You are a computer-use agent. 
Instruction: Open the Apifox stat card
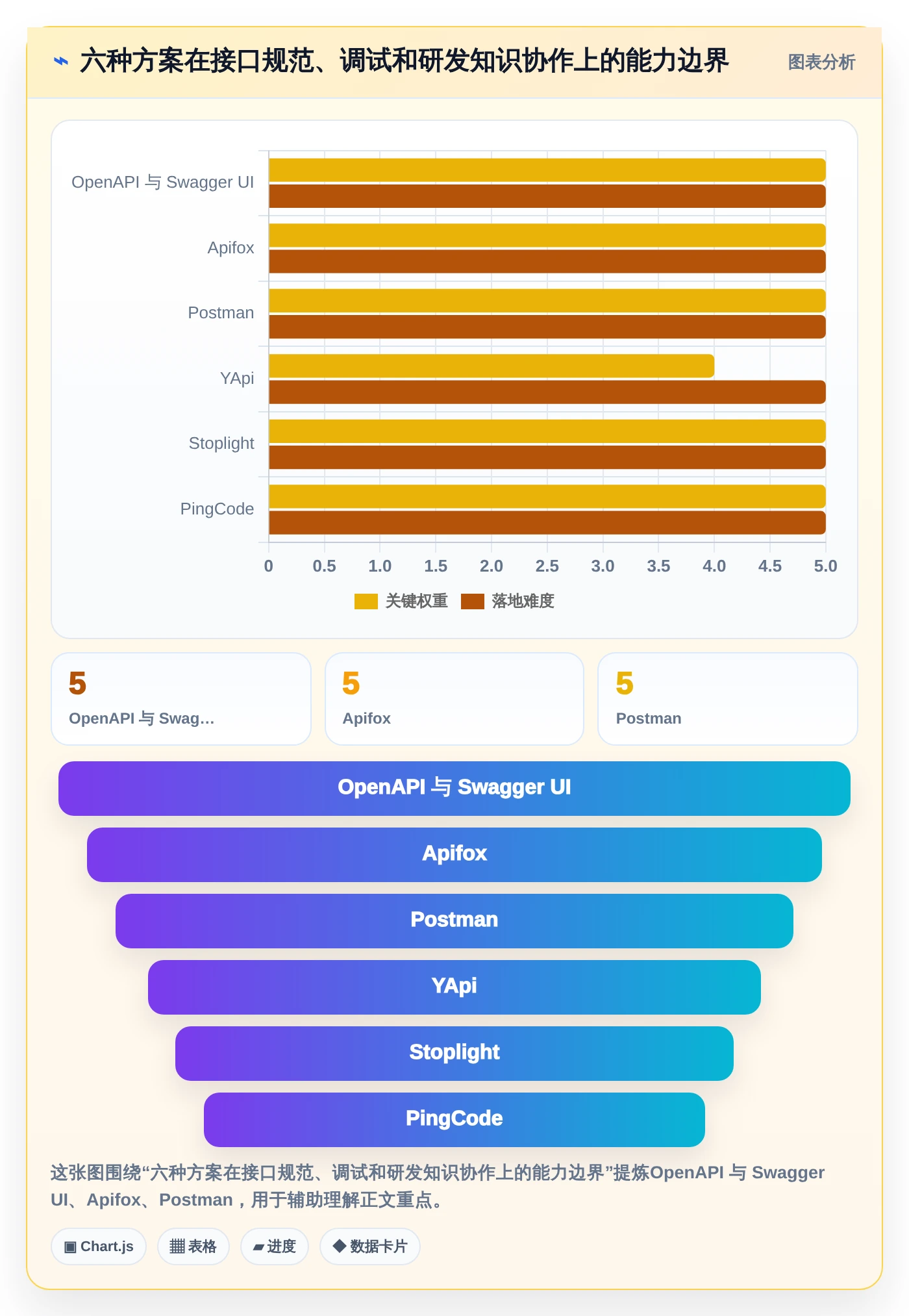click(x=454, y=699)
